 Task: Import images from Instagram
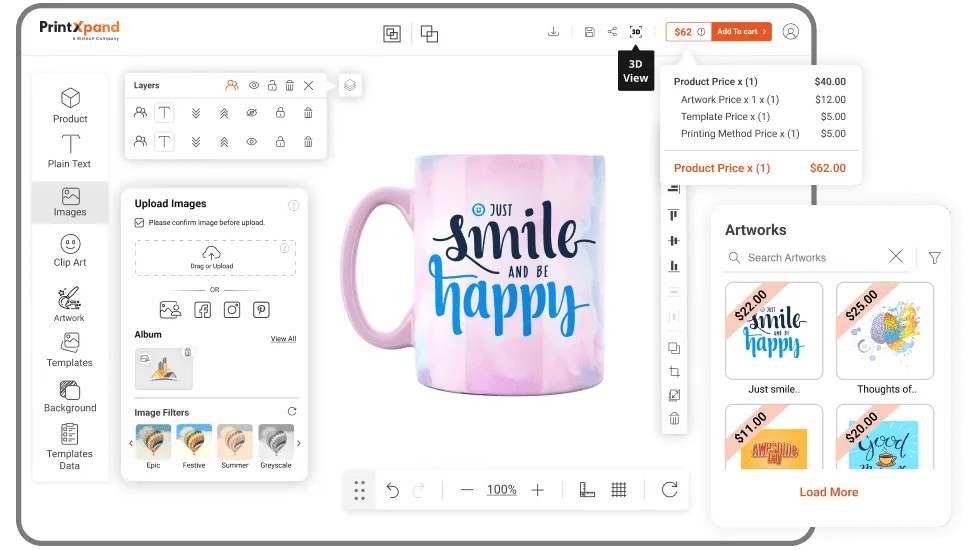232,309
